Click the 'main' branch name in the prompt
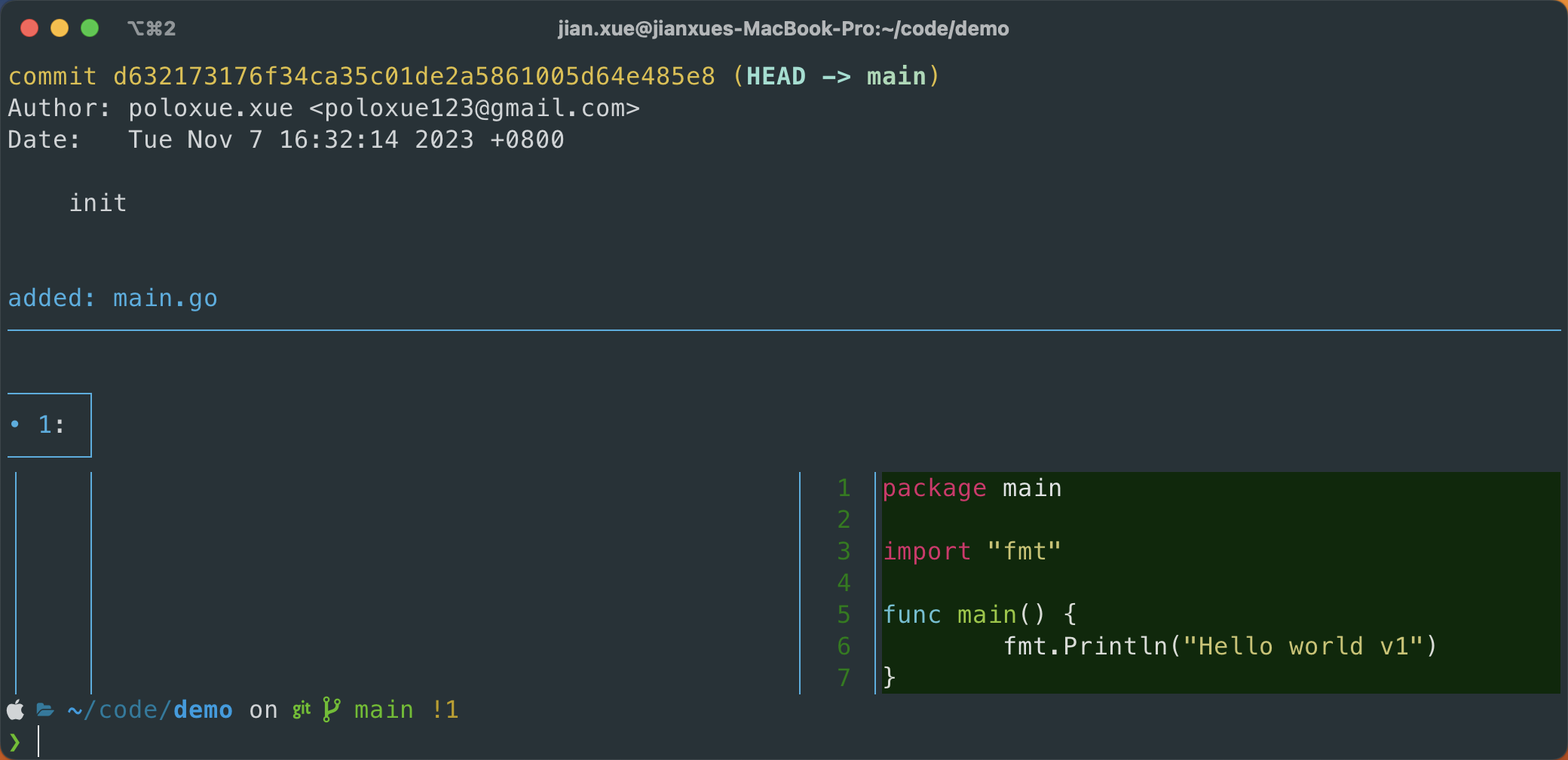 pos(384,710)
